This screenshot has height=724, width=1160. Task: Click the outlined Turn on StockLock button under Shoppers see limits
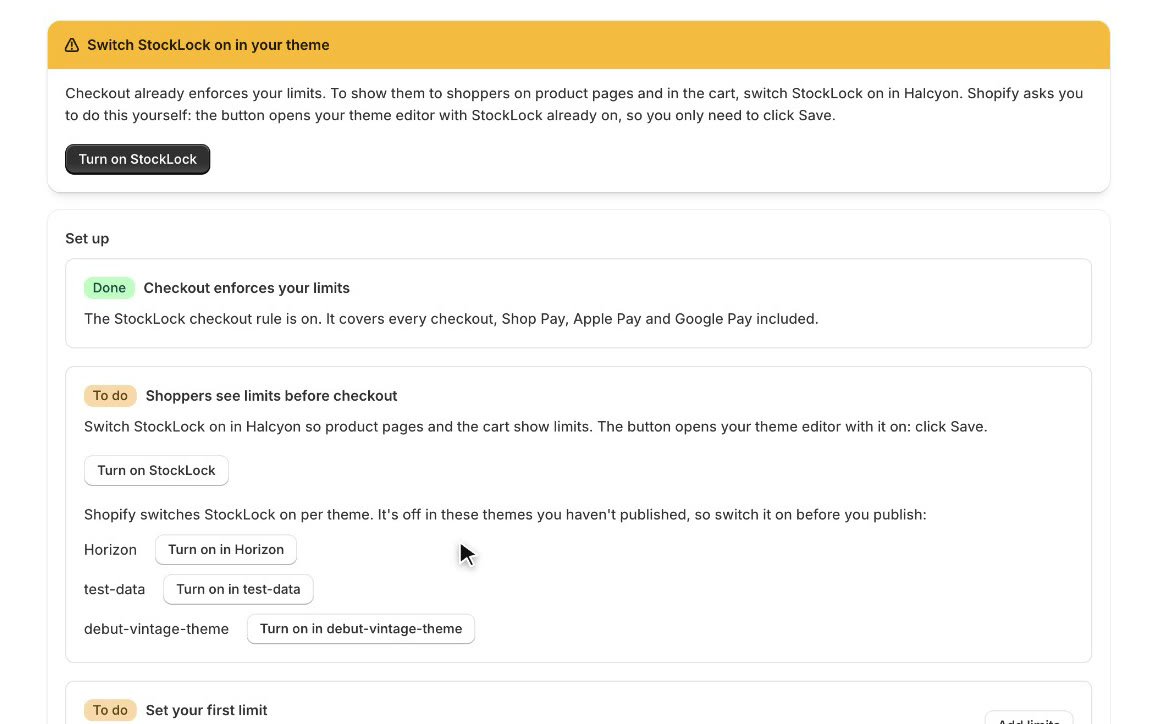[x=156, y=470]
